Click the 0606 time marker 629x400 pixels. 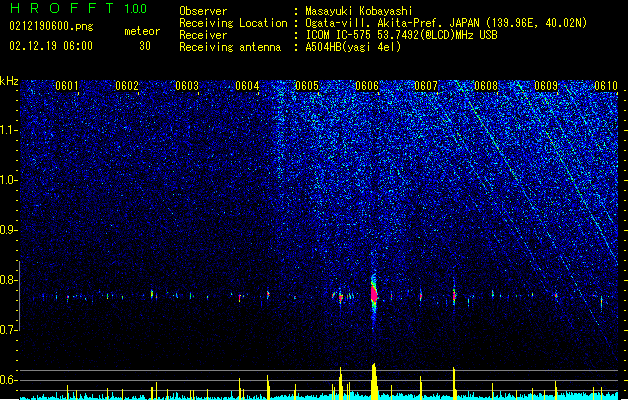pos(367,86)
